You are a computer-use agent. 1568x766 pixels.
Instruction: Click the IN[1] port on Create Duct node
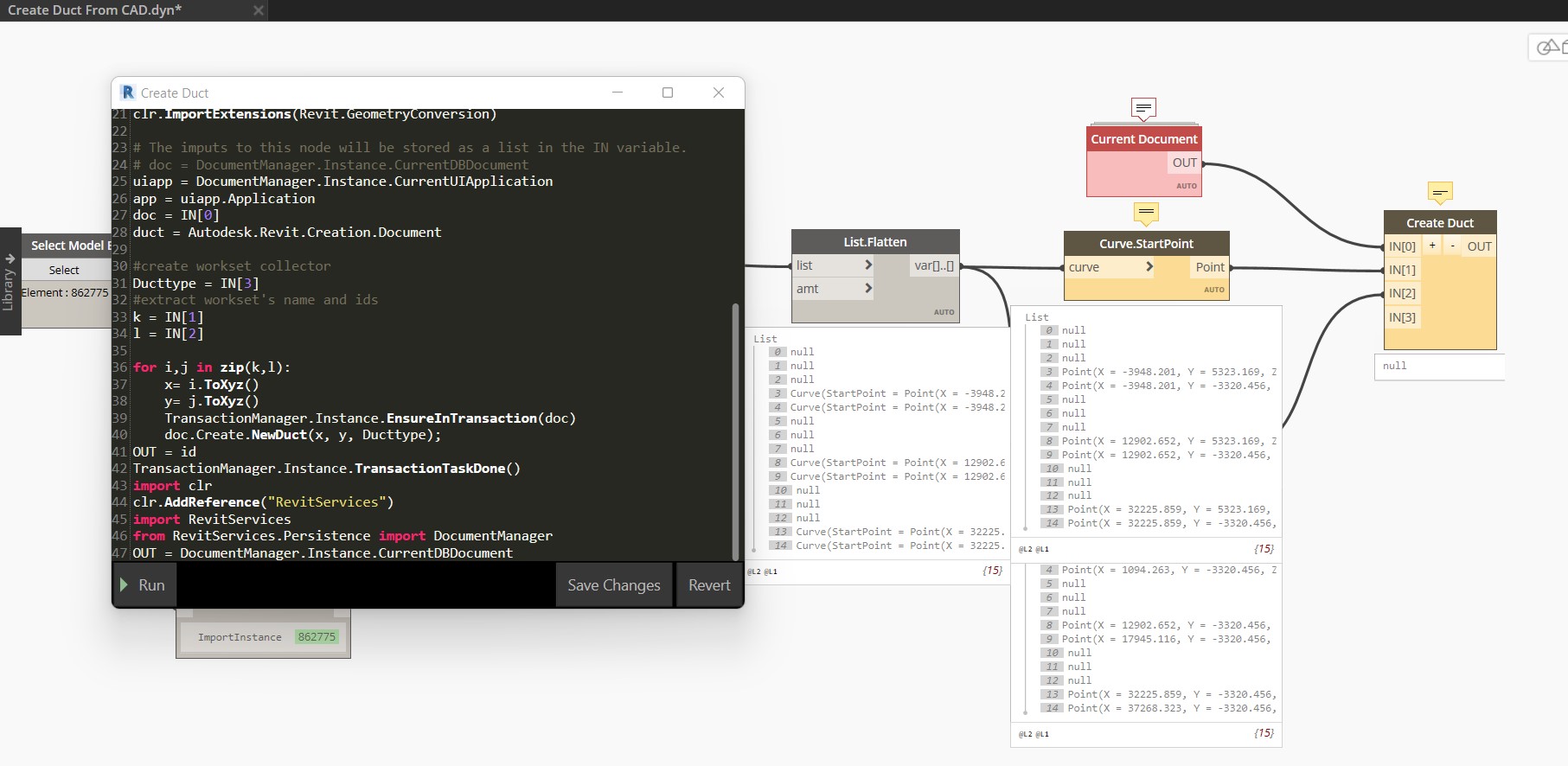pos(1402,270)
